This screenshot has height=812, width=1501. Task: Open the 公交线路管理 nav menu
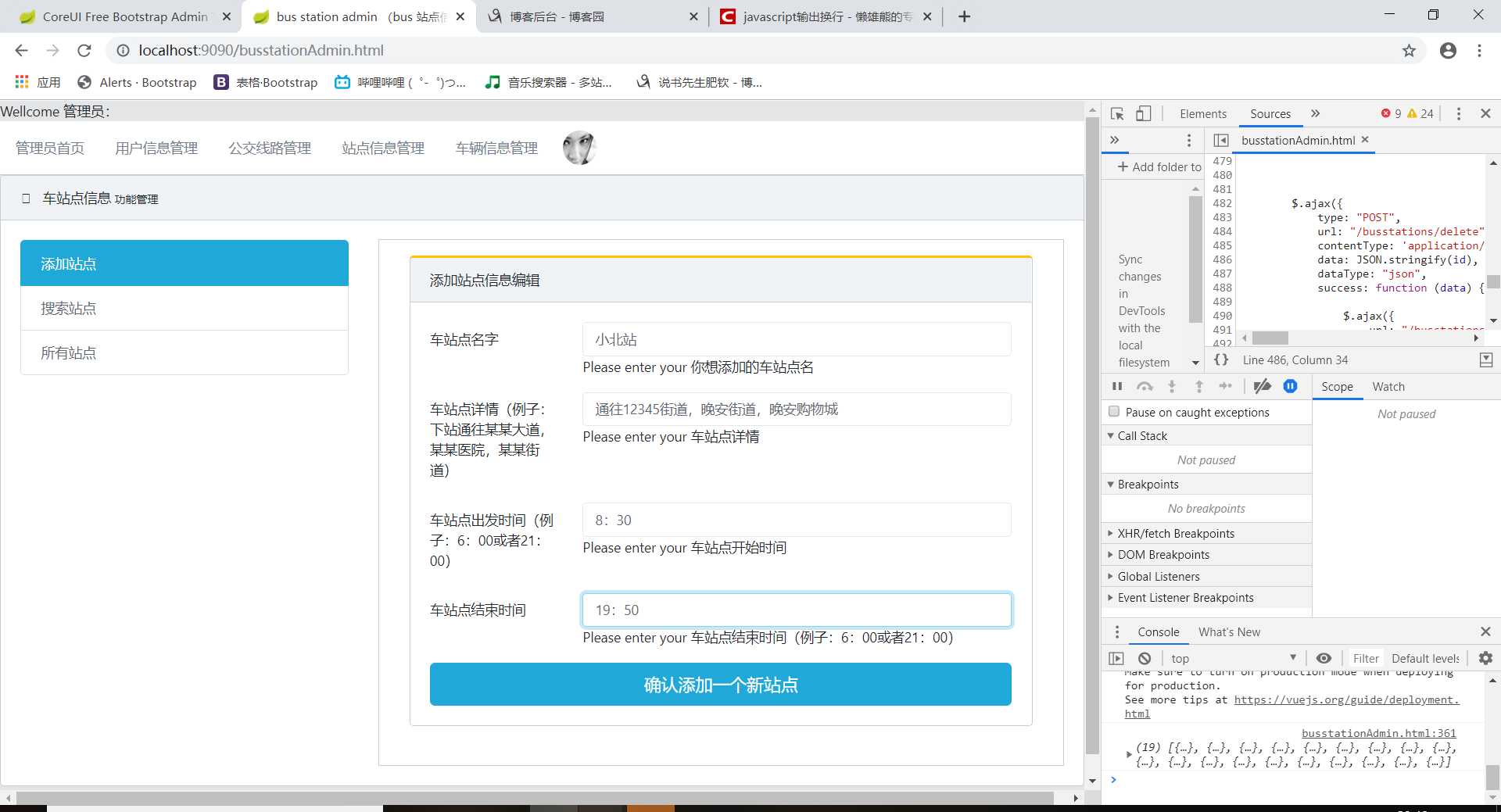(x=270, y=148)
